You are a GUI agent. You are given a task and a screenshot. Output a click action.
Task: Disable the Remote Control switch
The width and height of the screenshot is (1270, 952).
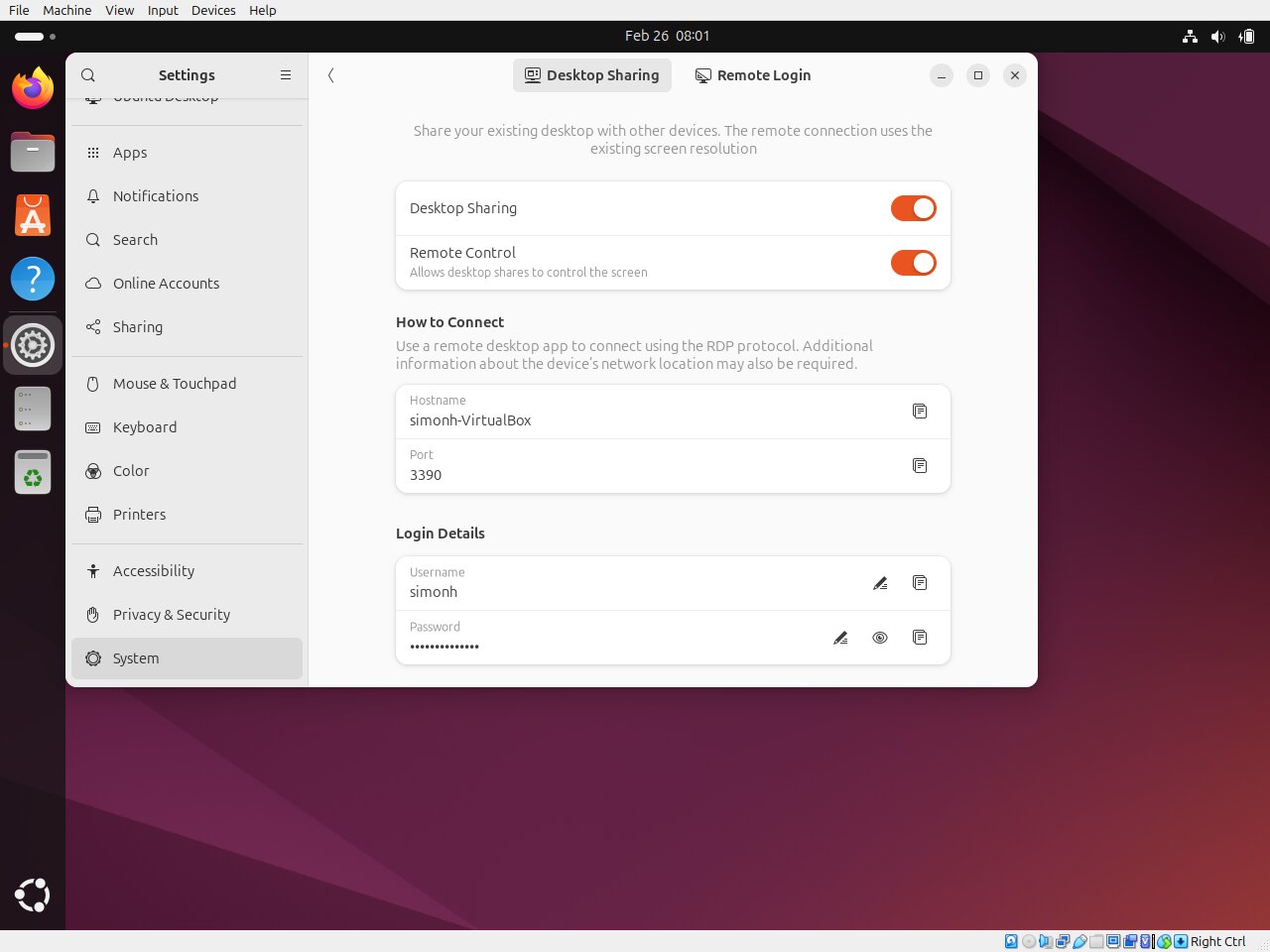coord(913,263)
